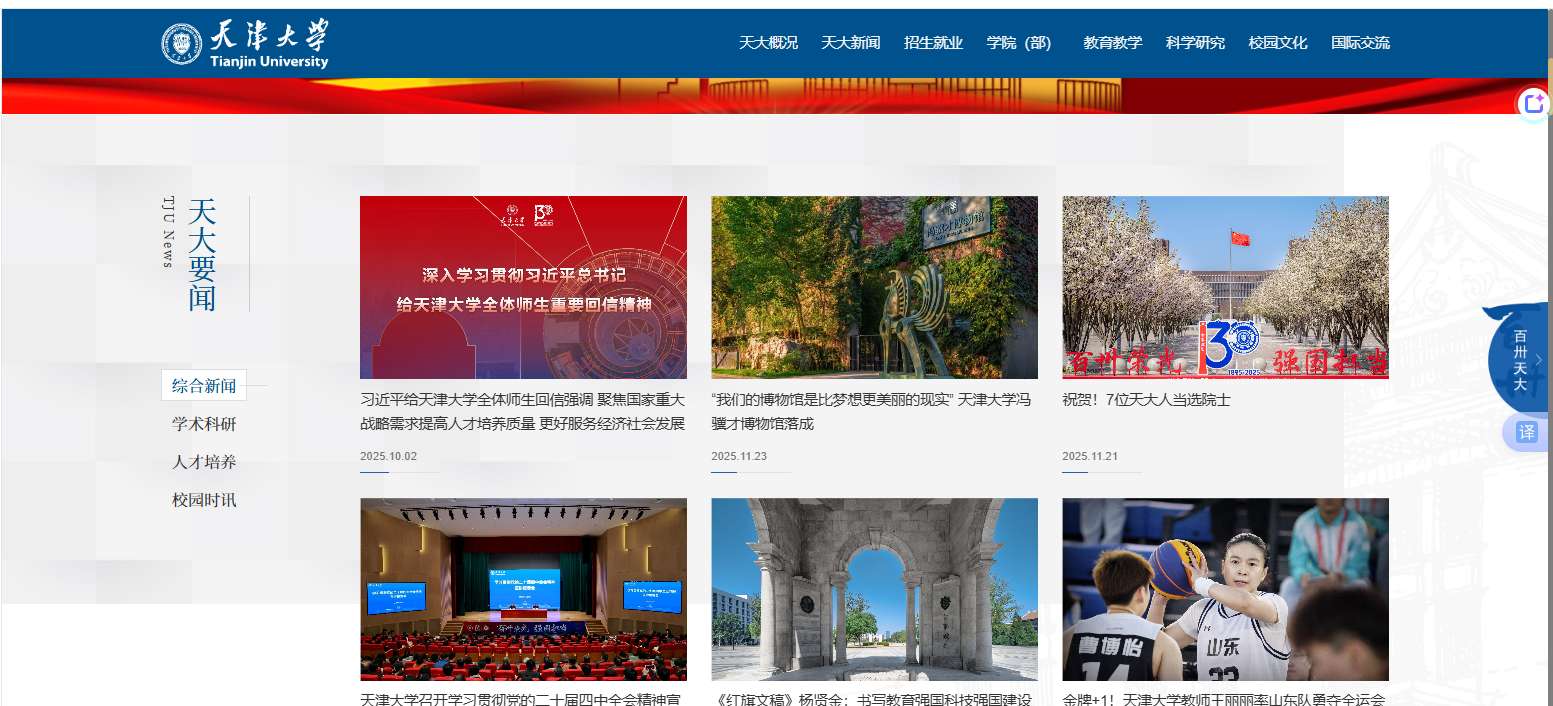The height and width of the screenshot is (706, 1553).
Task: Switch to the 学术科研 news category
Action: [204, 424]
